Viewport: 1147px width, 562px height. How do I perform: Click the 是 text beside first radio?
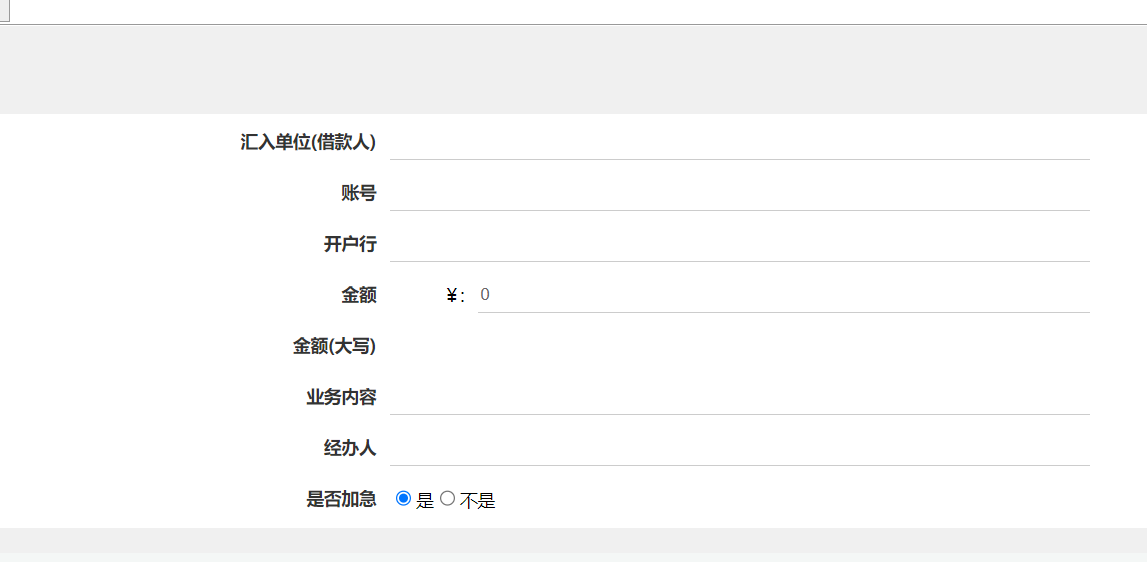coord(425,501)
